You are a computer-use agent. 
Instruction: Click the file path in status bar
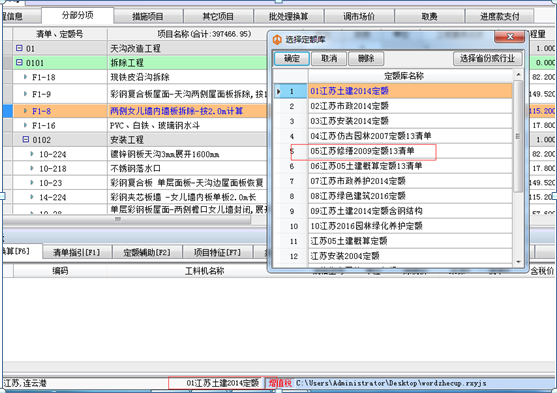tap(391, 383)
